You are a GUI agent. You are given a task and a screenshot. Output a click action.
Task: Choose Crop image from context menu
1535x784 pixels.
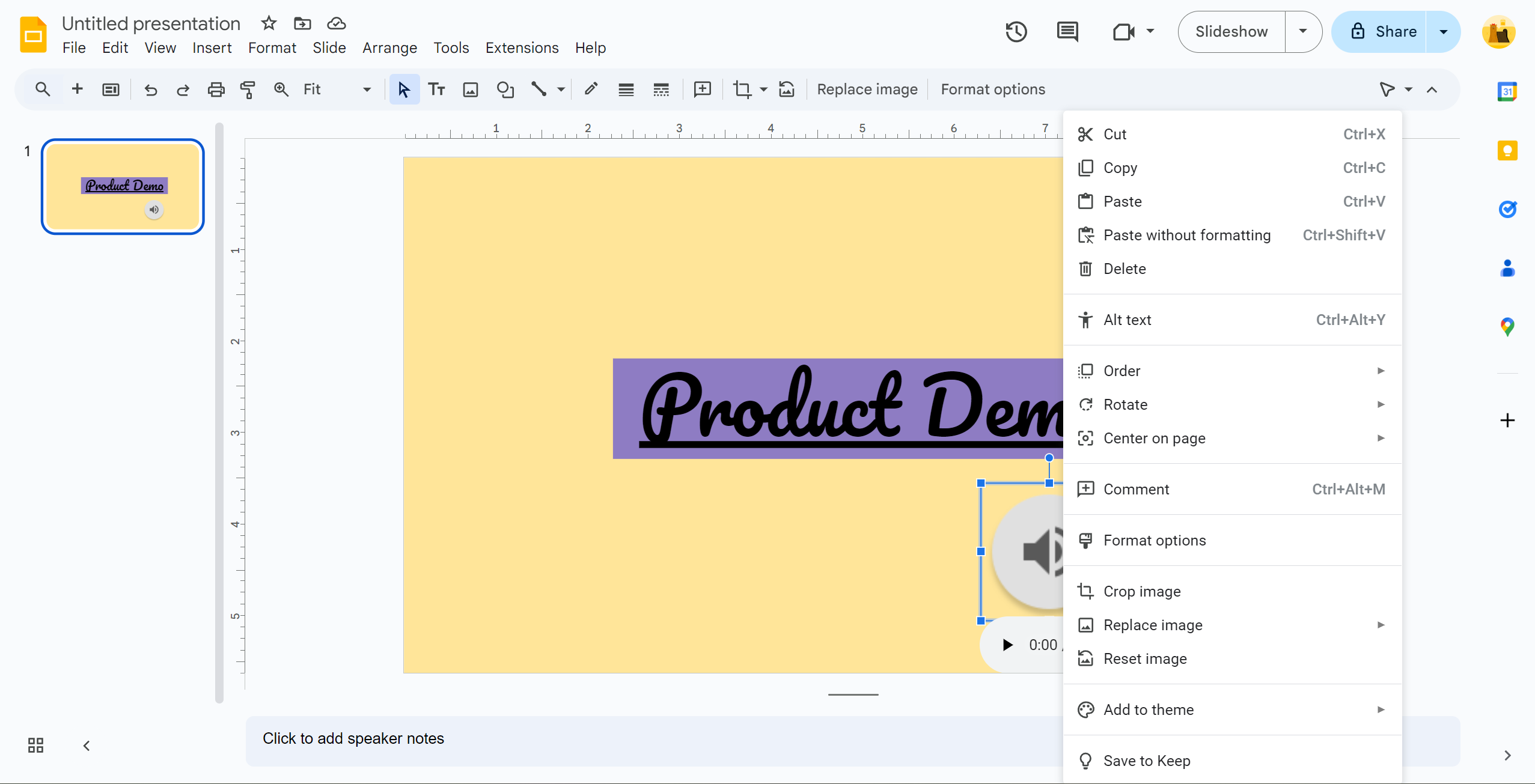tap(1232, 591)
